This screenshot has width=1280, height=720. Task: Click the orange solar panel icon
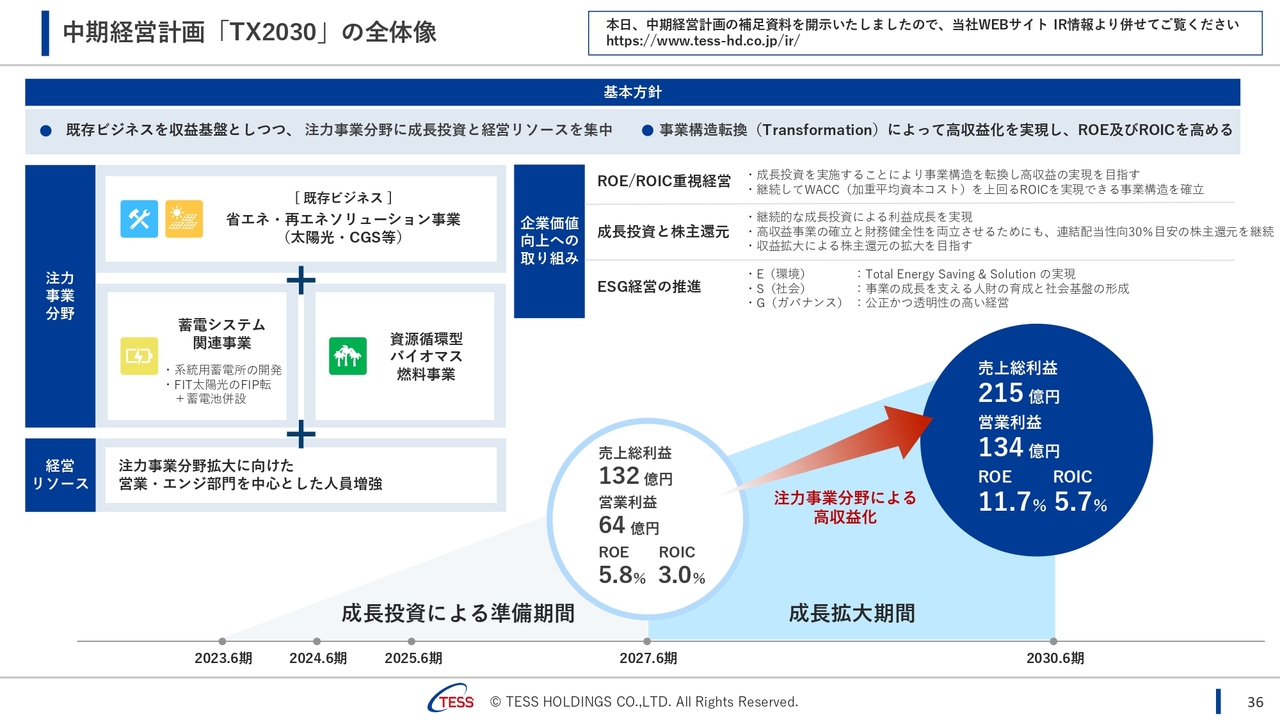(184, 219)
